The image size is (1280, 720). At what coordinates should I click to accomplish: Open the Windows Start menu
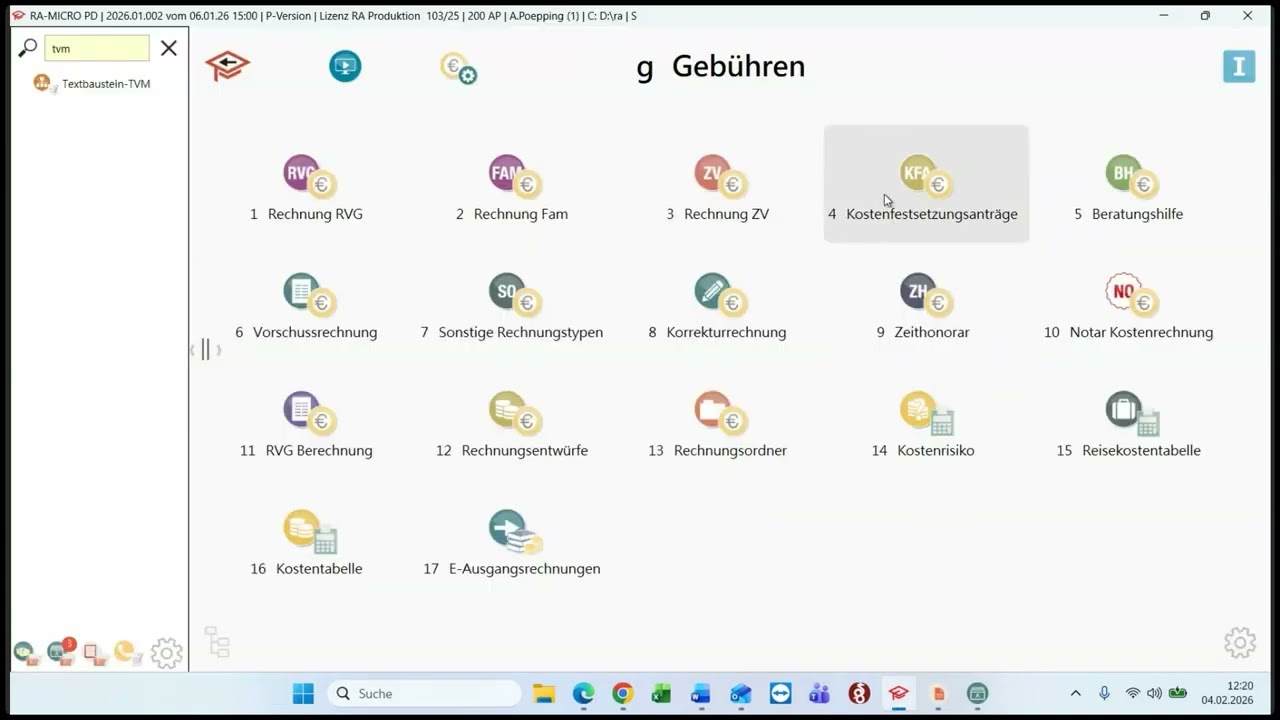[x=303, y=693]
